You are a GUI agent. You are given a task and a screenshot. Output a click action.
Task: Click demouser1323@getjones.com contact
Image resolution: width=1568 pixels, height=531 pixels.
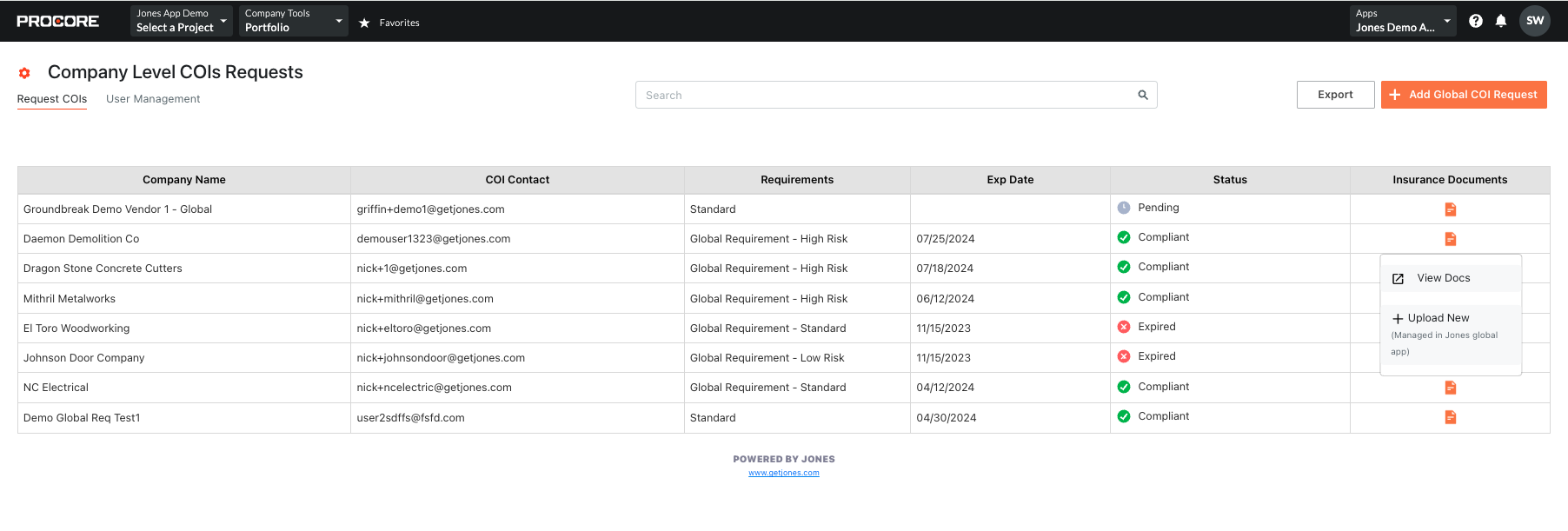pos(434,239)
